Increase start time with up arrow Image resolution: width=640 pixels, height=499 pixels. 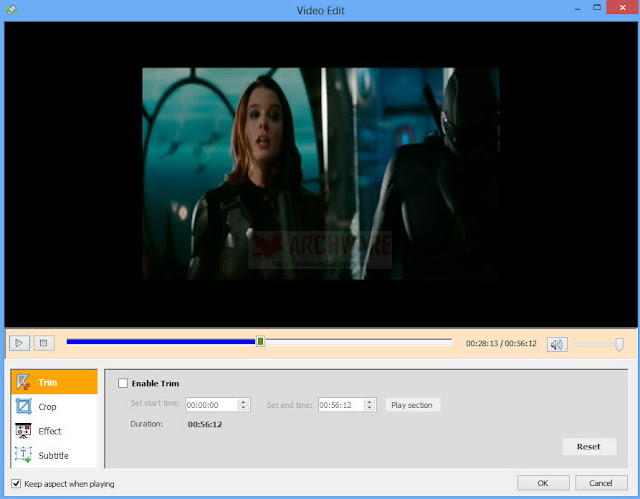point(244,401)
